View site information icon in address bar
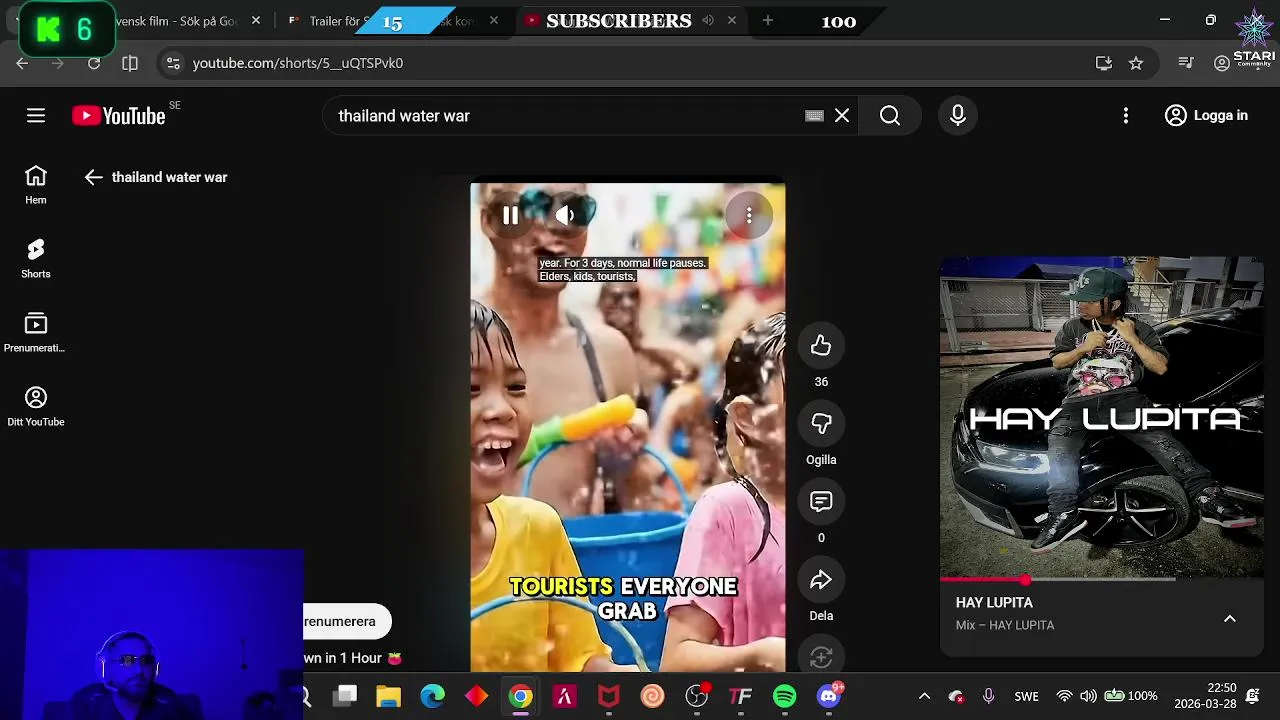Screen dimensions: 1280x720 (173, 63)
